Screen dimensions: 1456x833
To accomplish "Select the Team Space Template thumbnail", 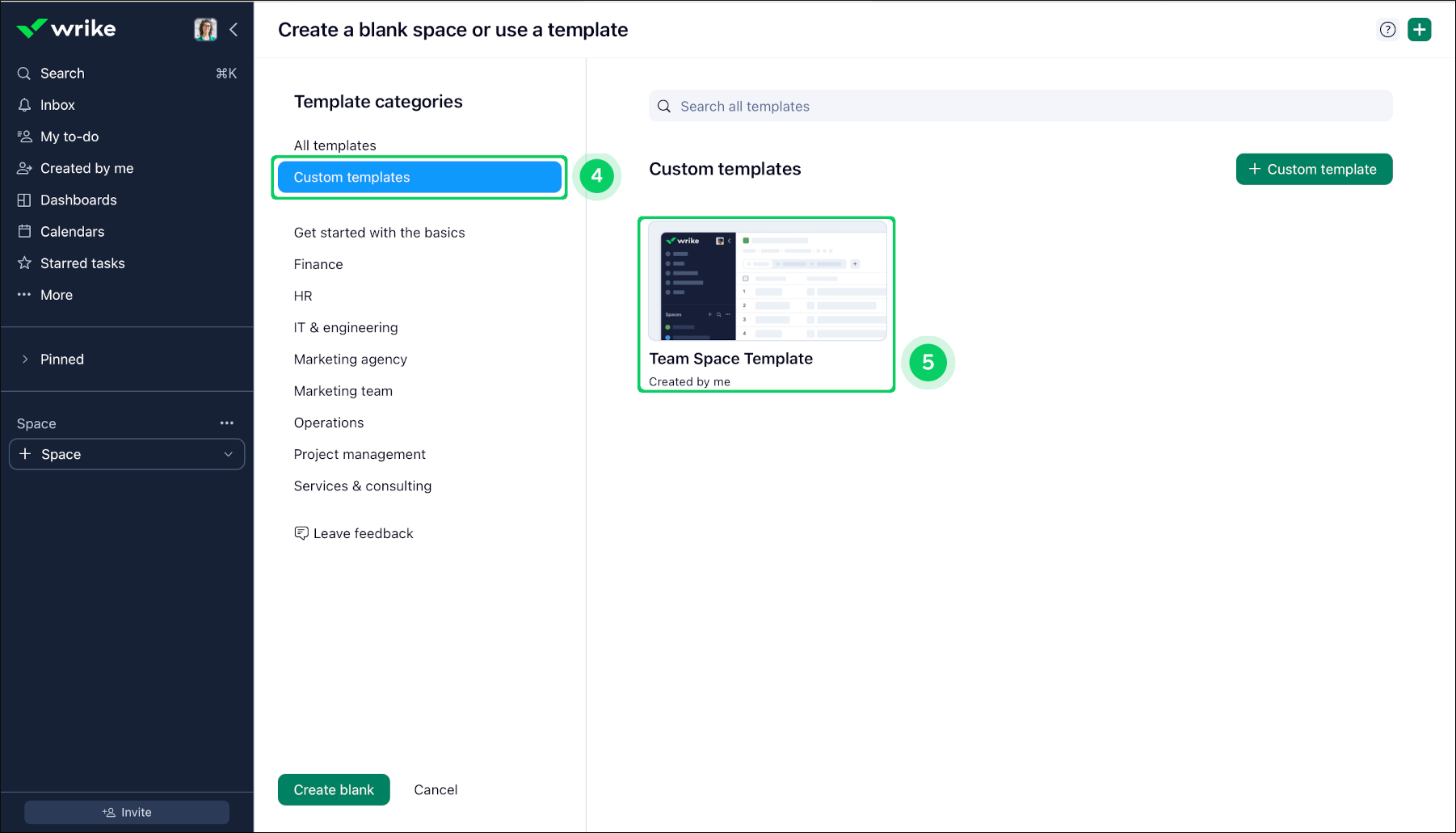I will 767,282.
